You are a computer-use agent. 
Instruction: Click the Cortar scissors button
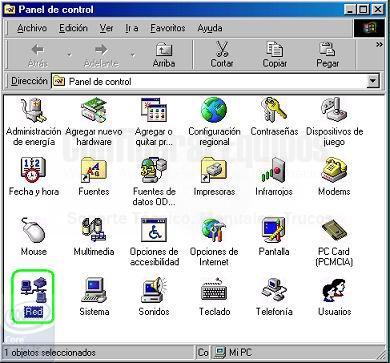point(222,55)
